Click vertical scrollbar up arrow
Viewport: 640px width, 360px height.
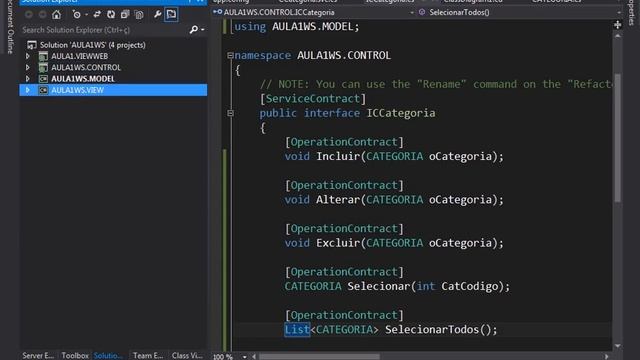[618, 37]
